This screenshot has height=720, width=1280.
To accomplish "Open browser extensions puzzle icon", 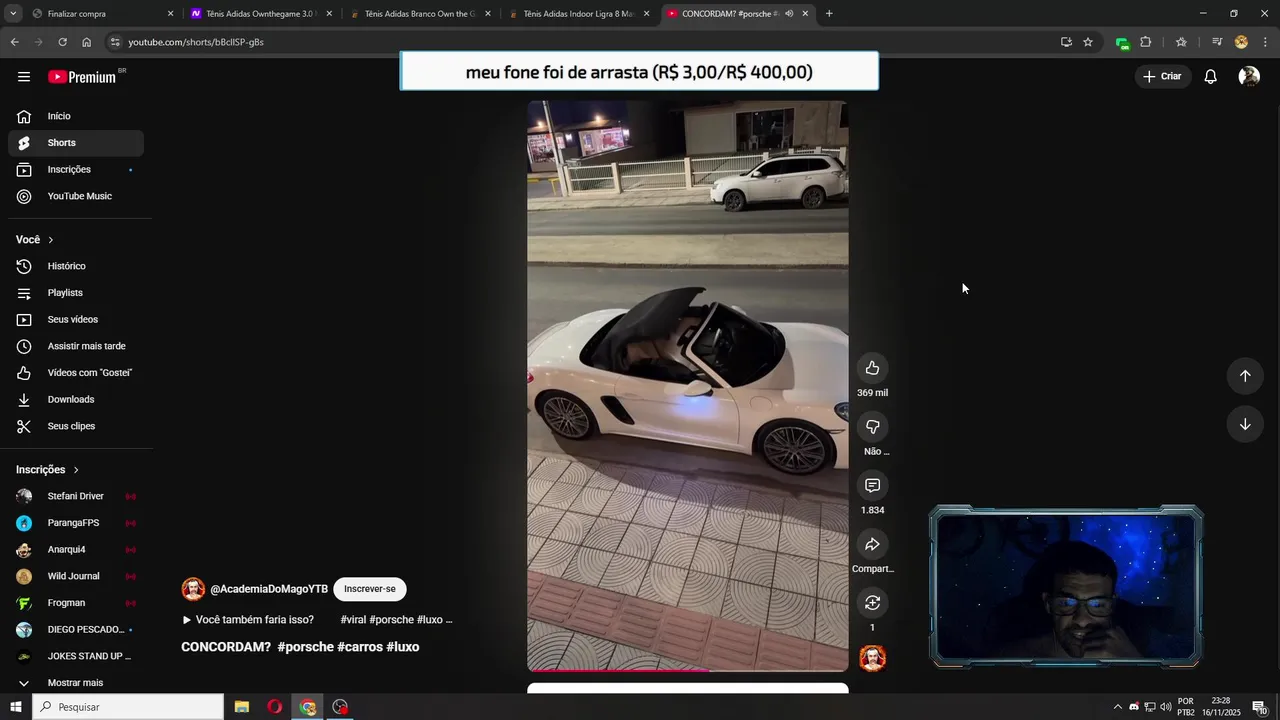I will 1146,42.
